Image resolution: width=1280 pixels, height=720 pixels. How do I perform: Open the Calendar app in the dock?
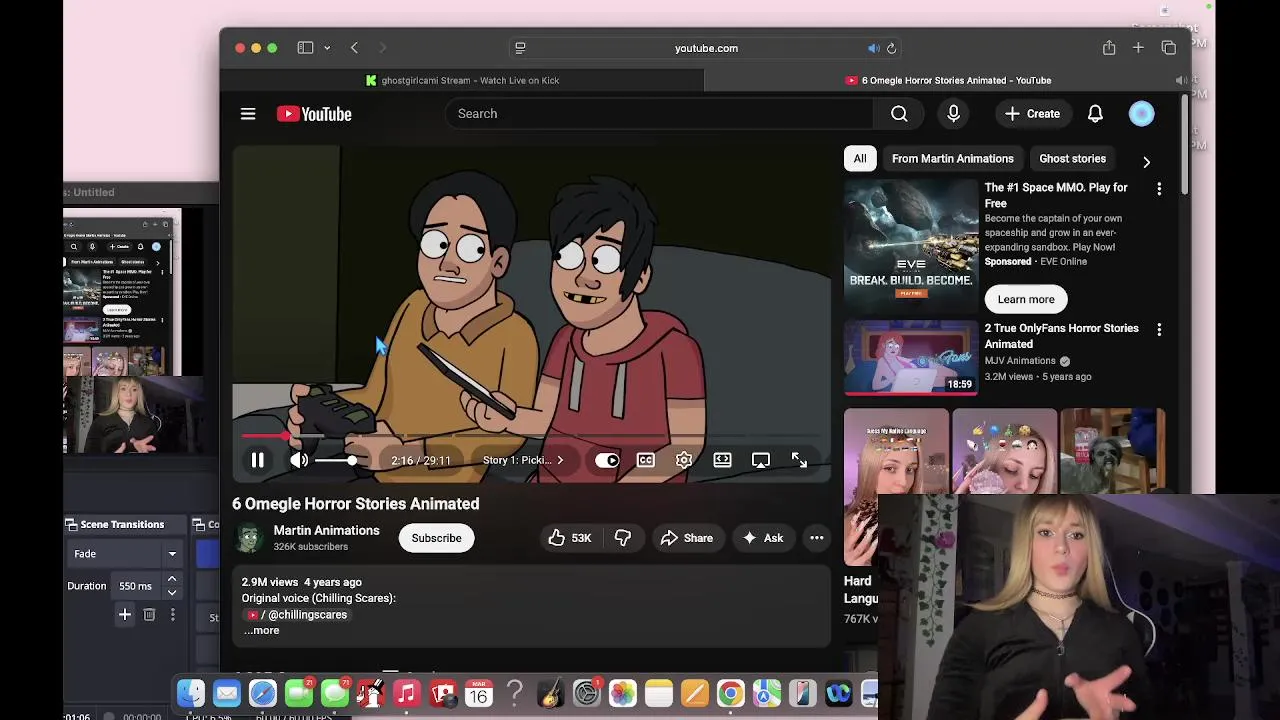(479, 693)
